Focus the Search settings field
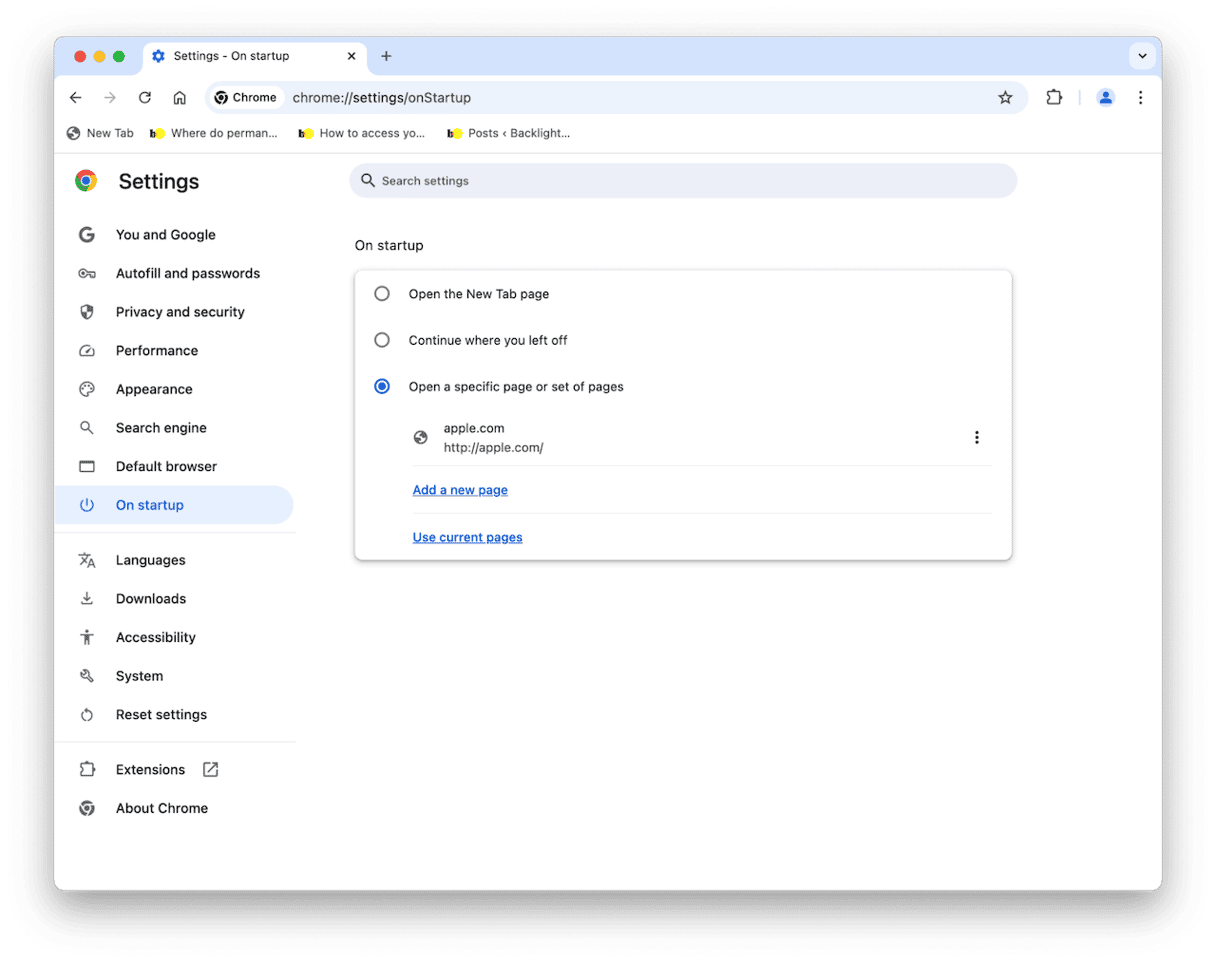Screen dimensions: 1216x962 683,181
